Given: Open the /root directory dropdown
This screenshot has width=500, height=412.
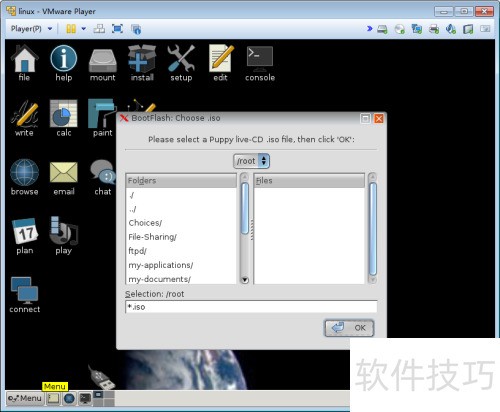Looking at the screenshot, I should tap(251, 161).
